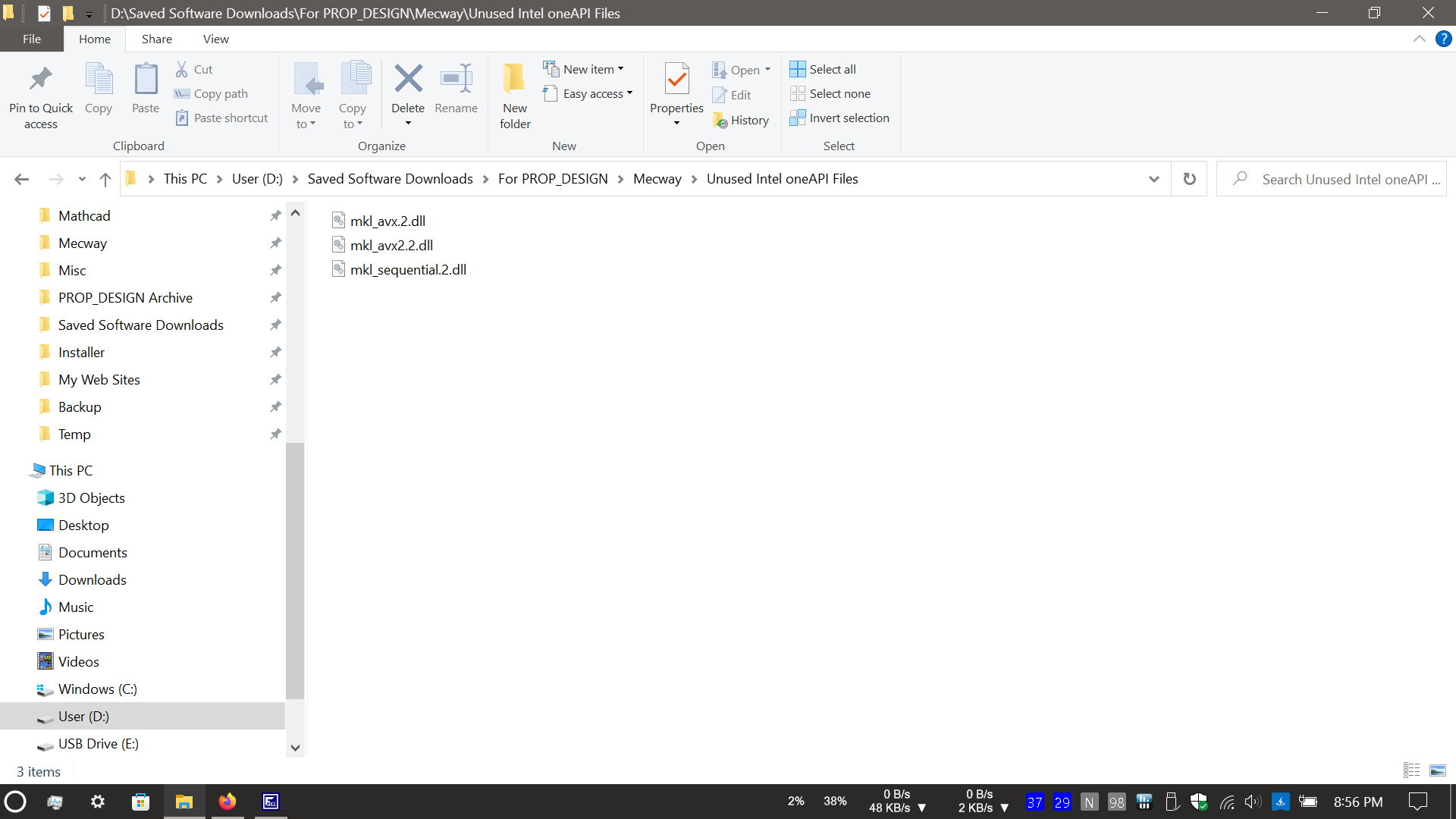Select Downloads under This PC
Screen dimensions: 1456x819
pos(93,579)
